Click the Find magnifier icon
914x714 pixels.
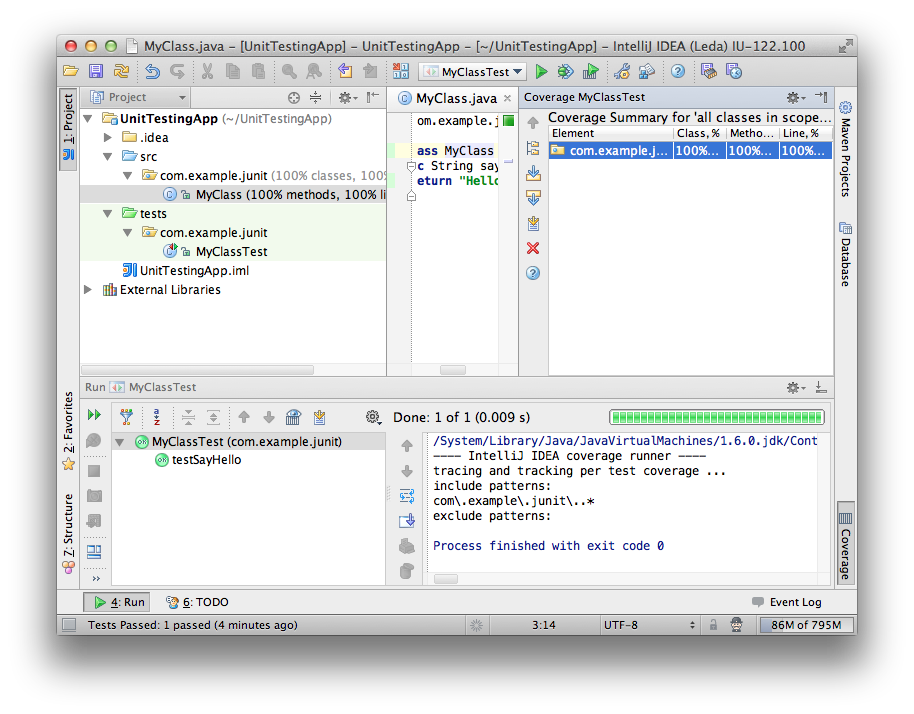pos(289,72)
